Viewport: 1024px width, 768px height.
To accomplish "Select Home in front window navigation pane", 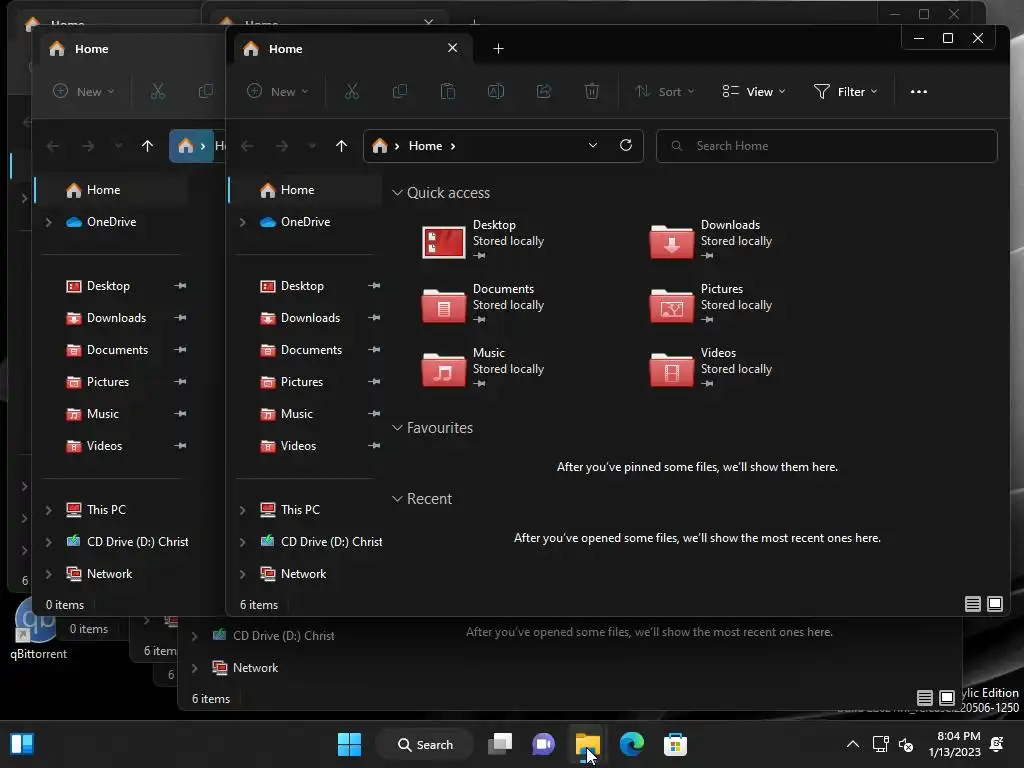I will pos(306,190).
